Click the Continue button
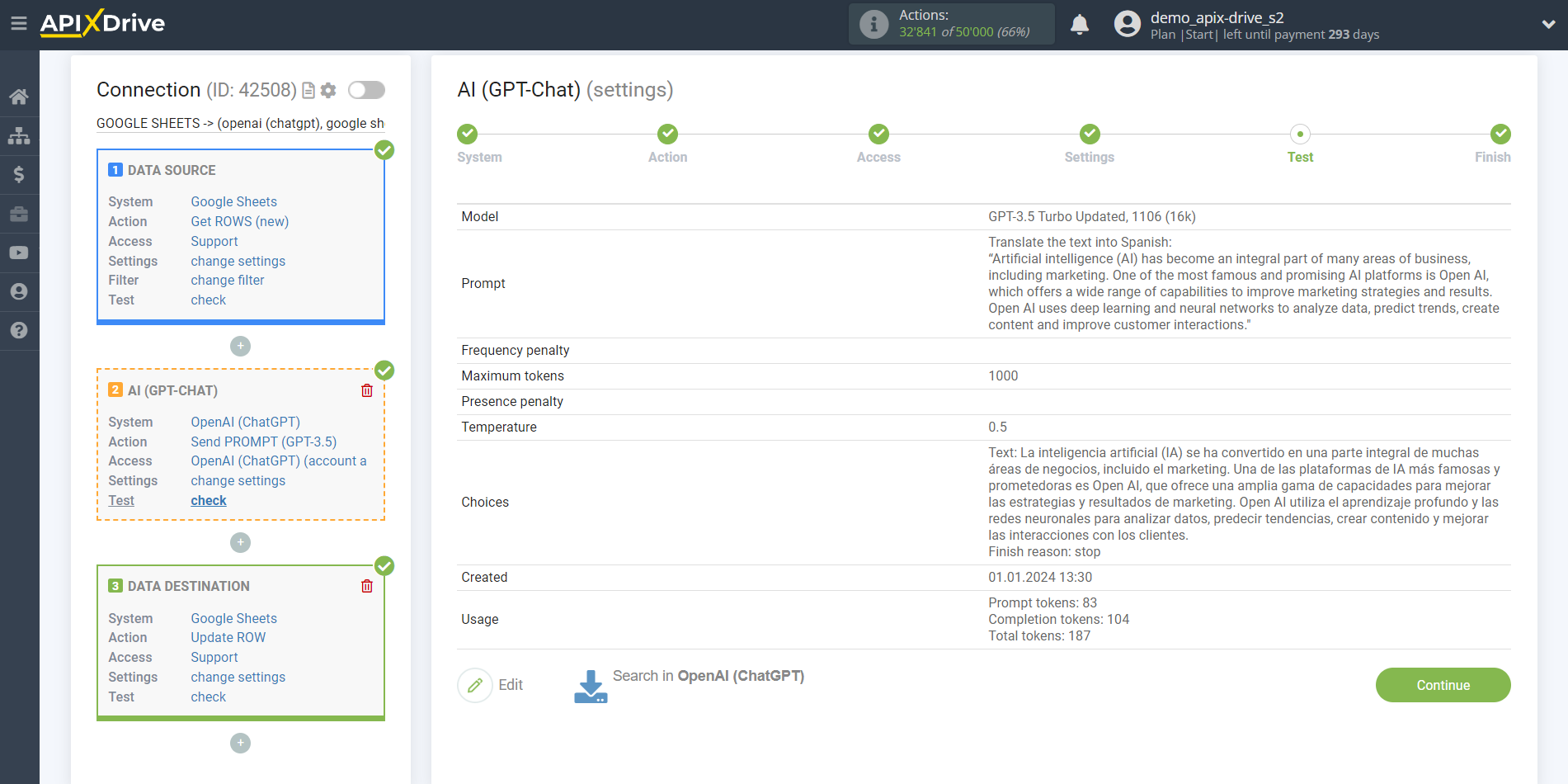Screen dimensions: 1568x784 1443,685
